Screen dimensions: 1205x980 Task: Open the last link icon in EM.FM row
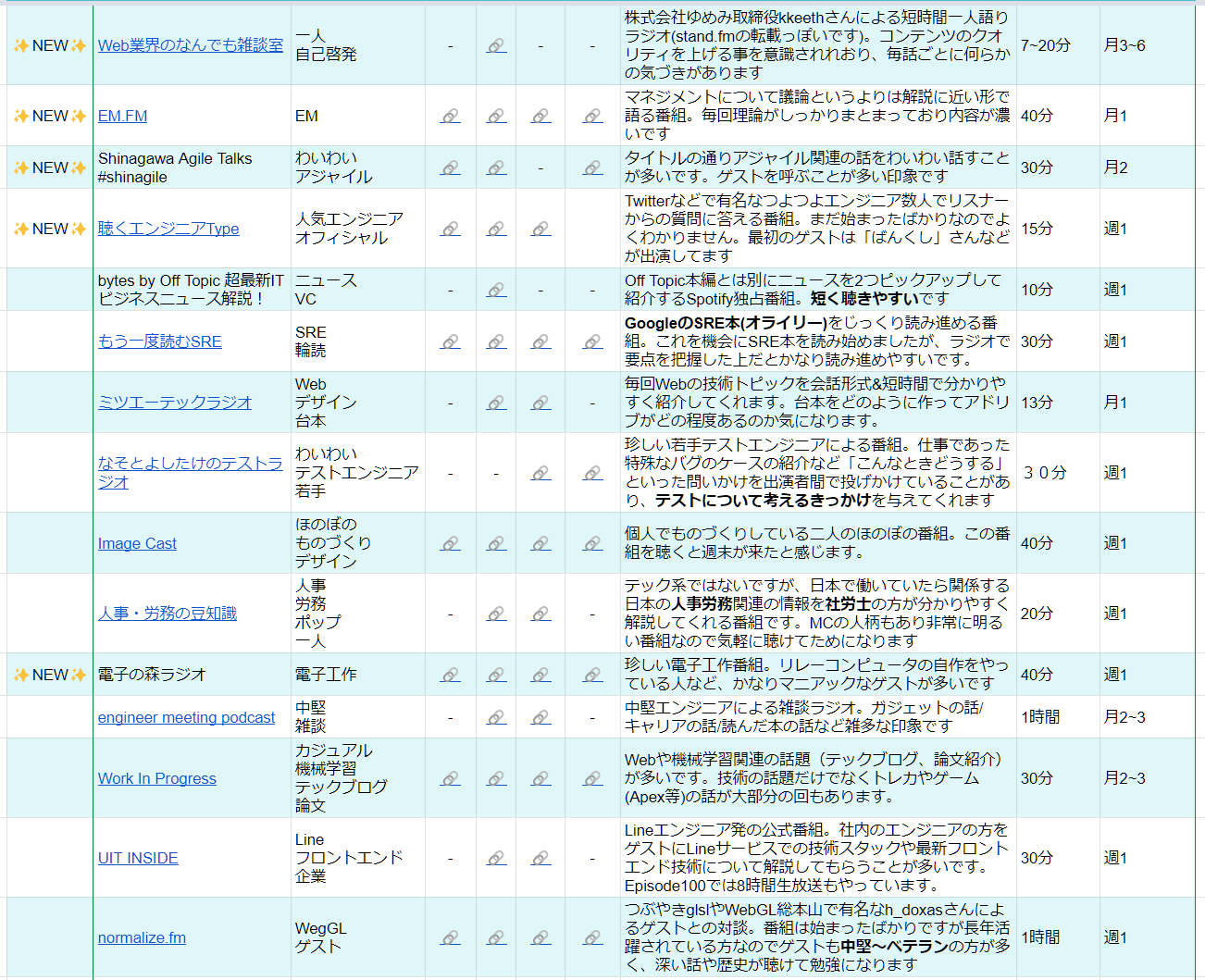[x=593, y=116]
